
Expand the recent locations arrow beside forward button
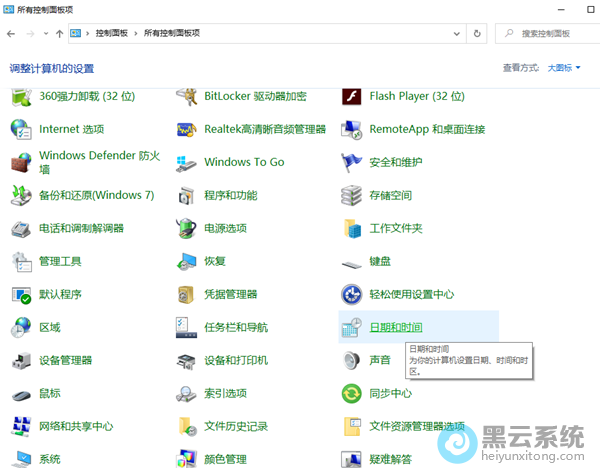45,33
